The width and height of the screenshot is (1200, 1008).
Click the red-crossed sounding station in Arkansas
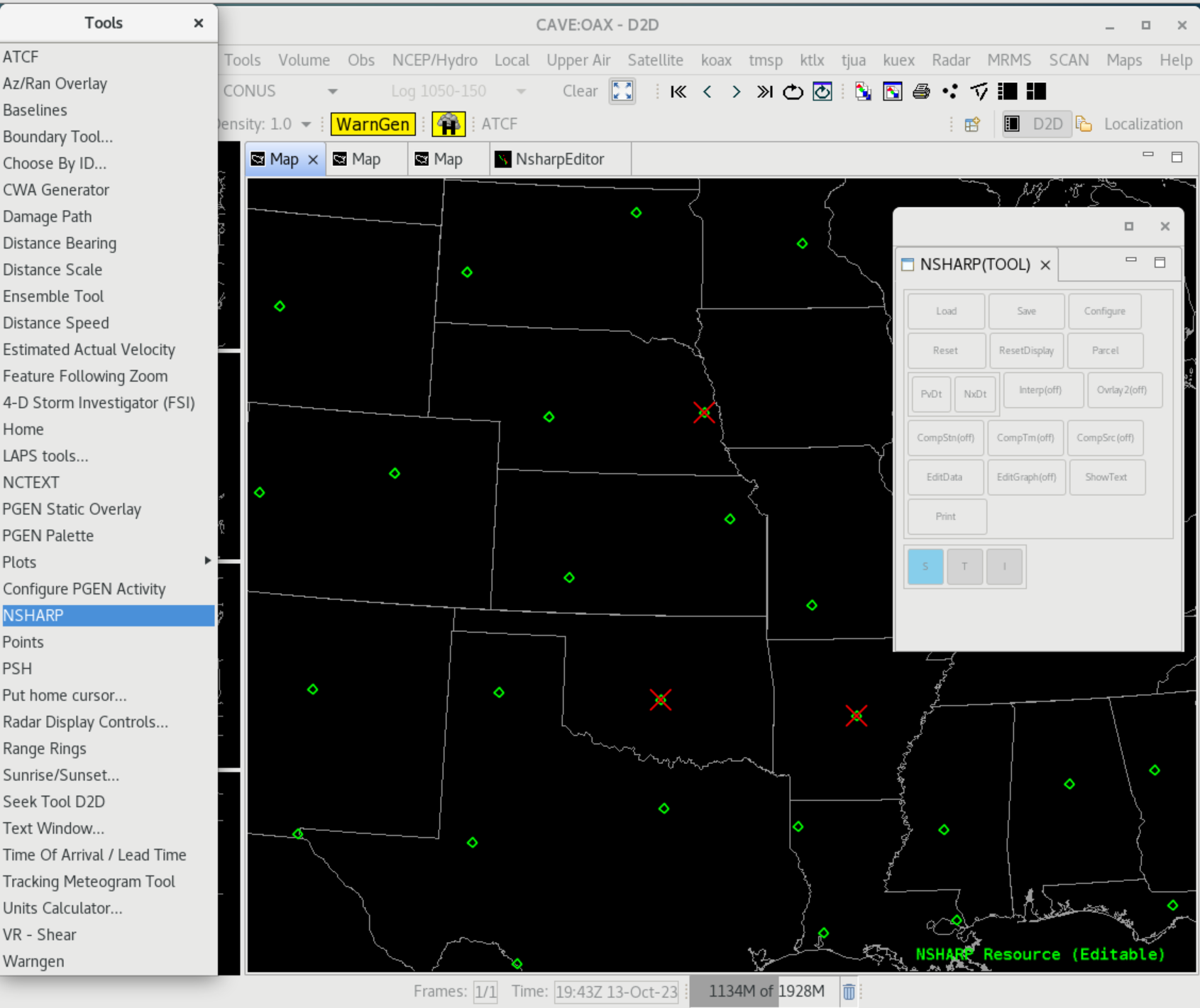coord(857,716)
